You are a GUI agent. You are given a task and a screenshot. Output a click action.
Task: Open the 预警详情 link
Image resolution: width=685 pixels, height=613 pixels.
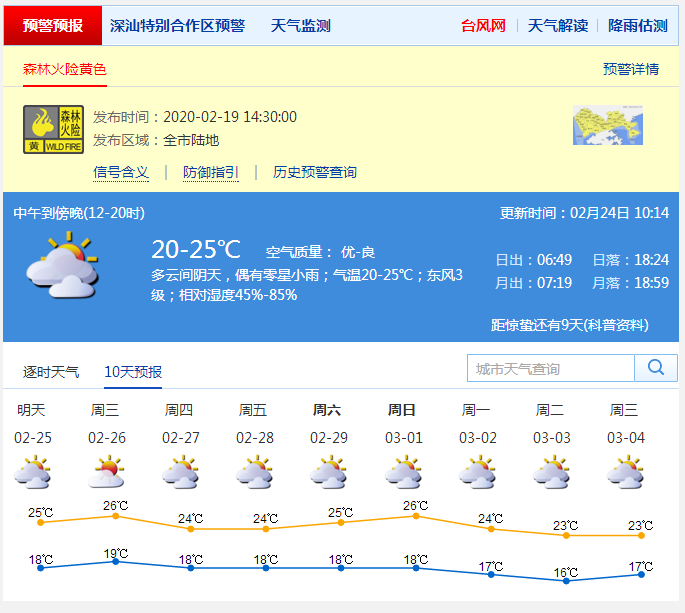(631, 69)
